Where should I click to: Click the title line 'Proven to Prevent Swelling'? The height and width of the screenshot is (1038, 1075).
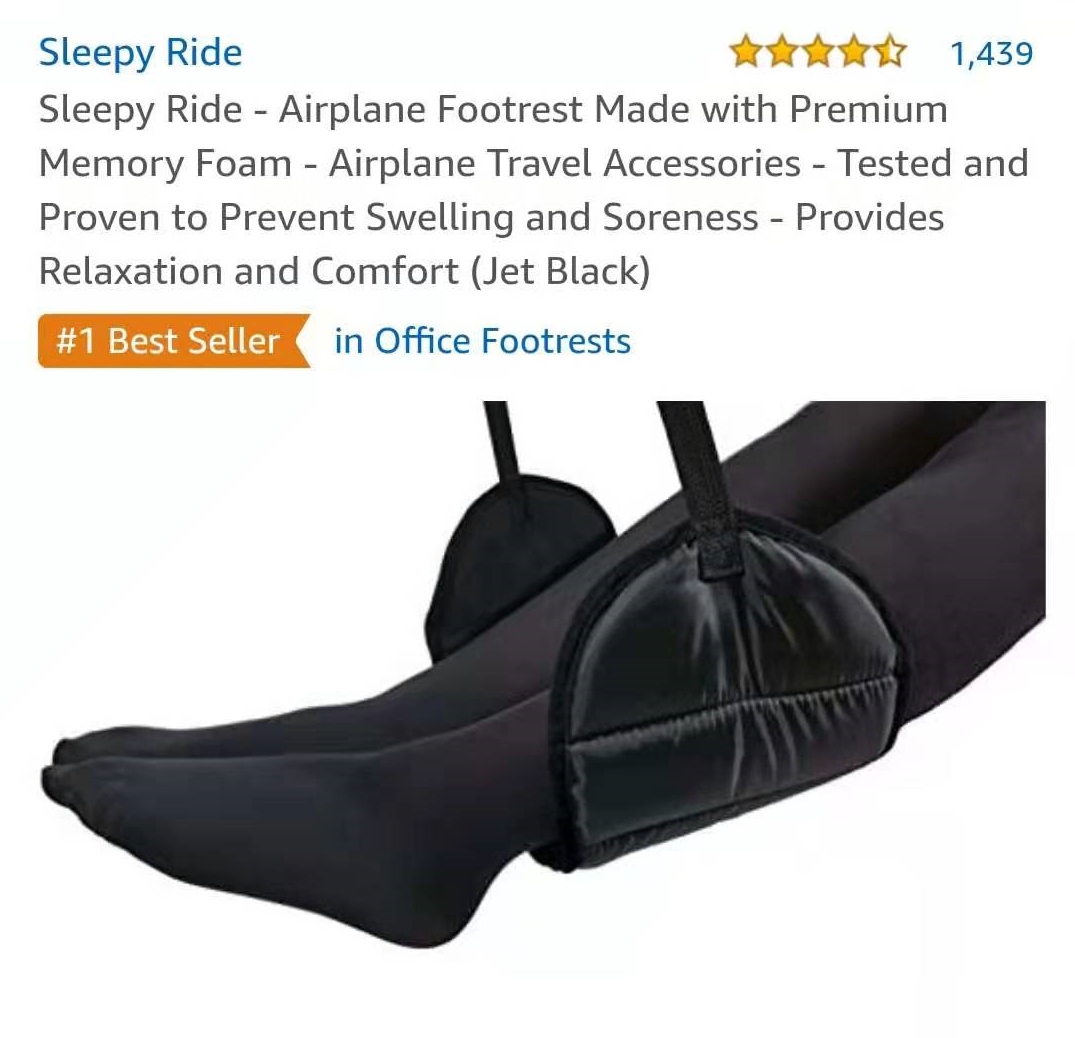pos(491,217)
